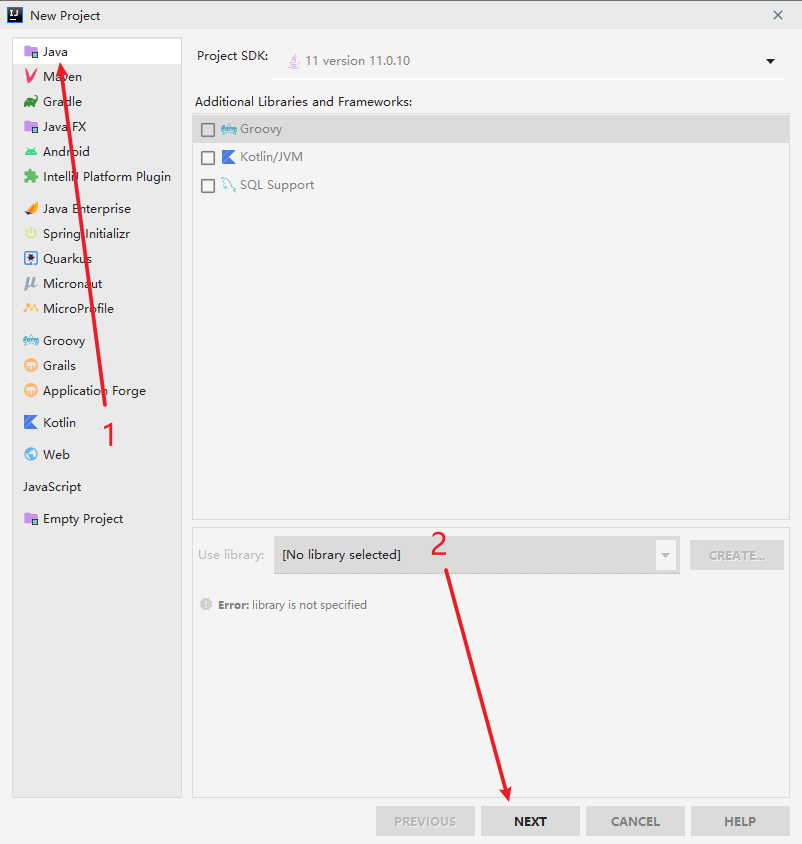Select the Java project type icon

tap(31, 52)
